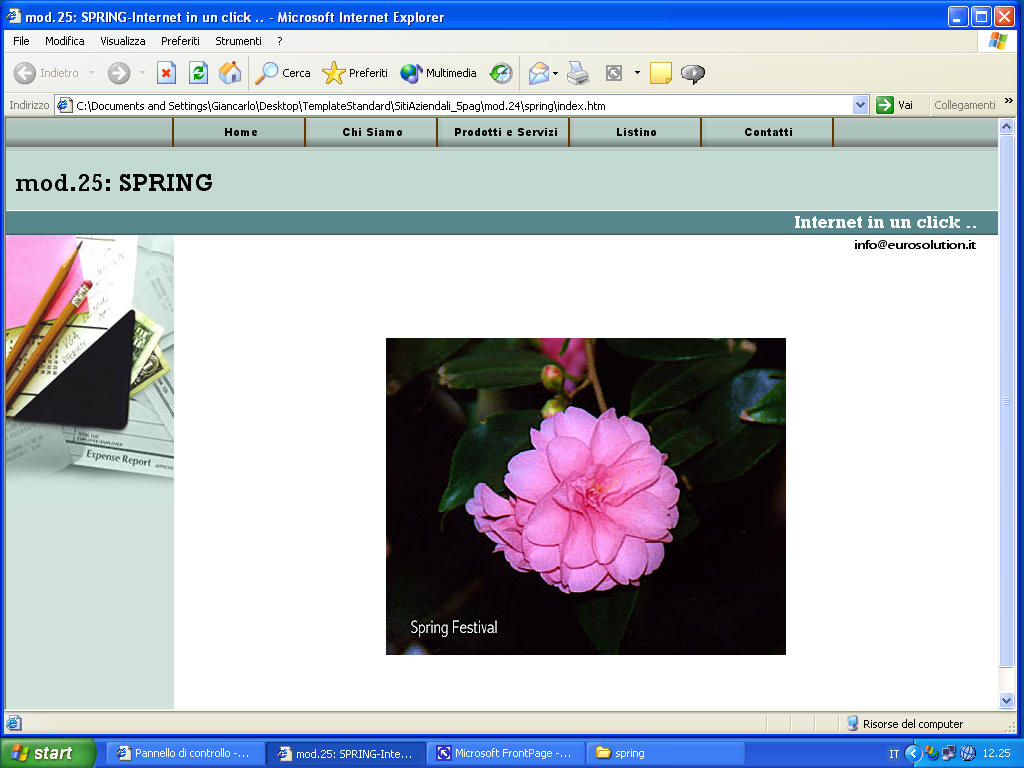
Task: Expand the address bar dropdown list
Action: pos(861,105)
